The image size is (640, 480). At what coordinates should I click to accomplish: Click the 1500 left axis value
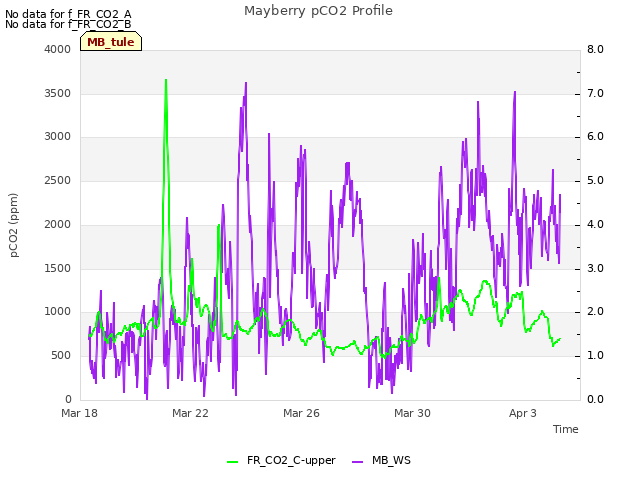(x=58, y=269)
